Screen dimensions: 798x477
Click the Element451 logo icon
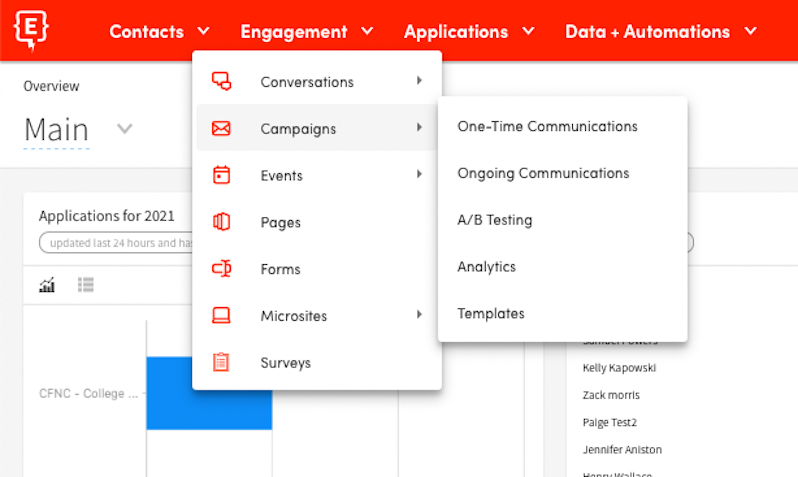[x=33, y=31]
